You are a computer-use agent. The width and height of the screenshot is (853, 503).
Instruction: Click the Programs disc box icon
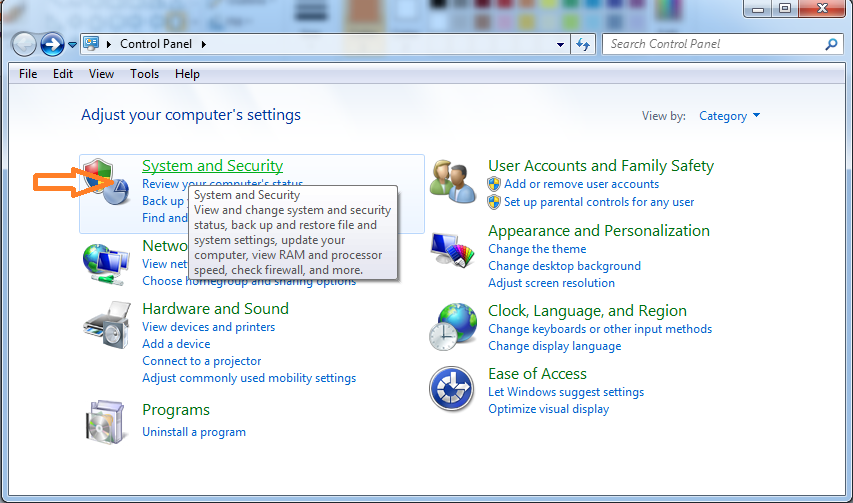click(106, 423)
